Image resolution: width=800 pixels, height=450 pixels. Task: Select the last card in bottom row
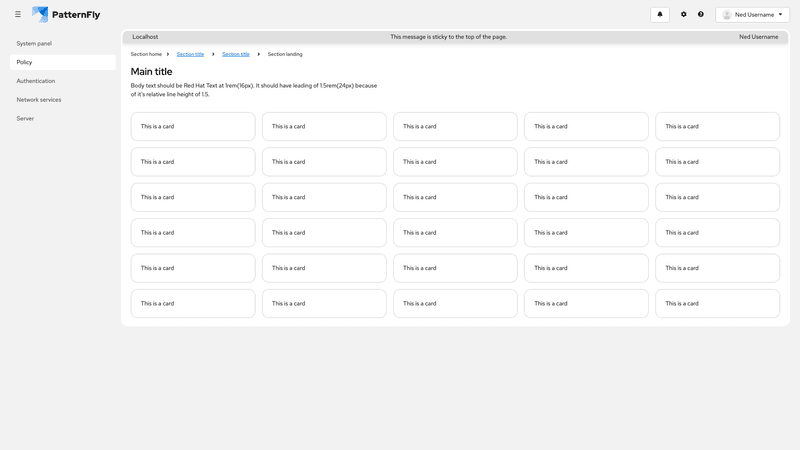[717, 303]
